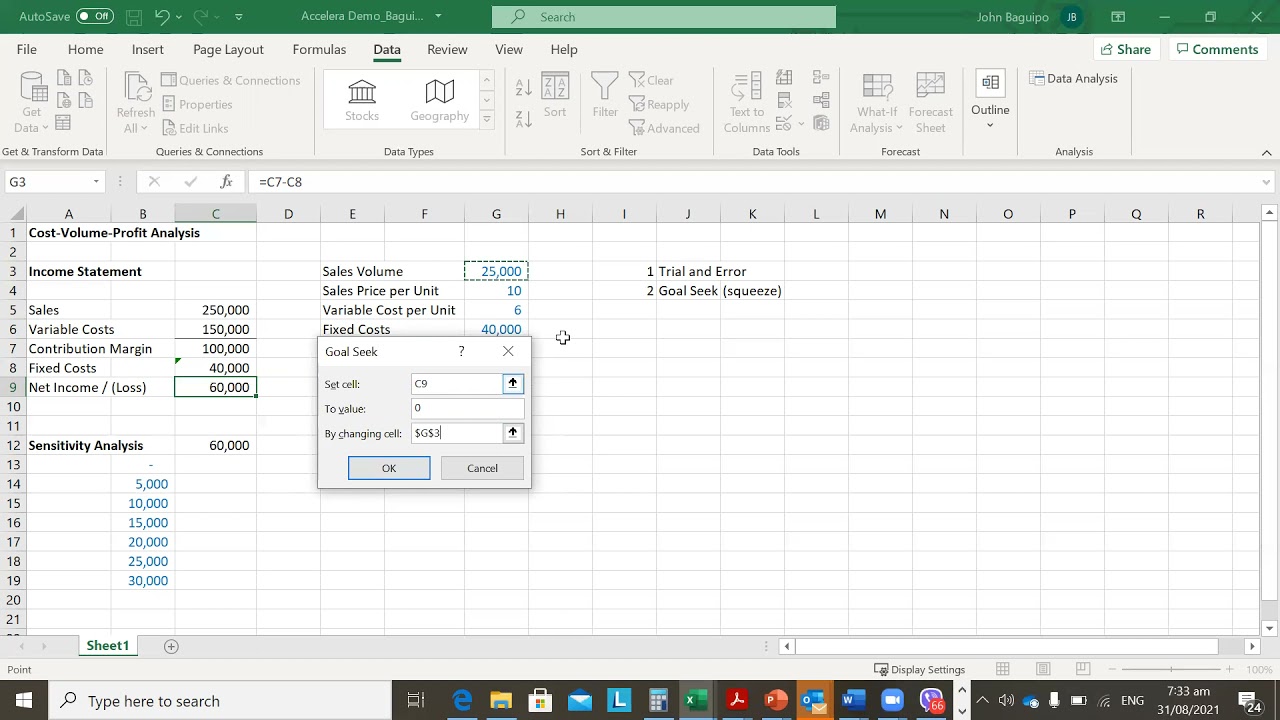Screen dimensions: 1280x720
Task: Switch to Page Layout view icon
Action: [1043, 669]
